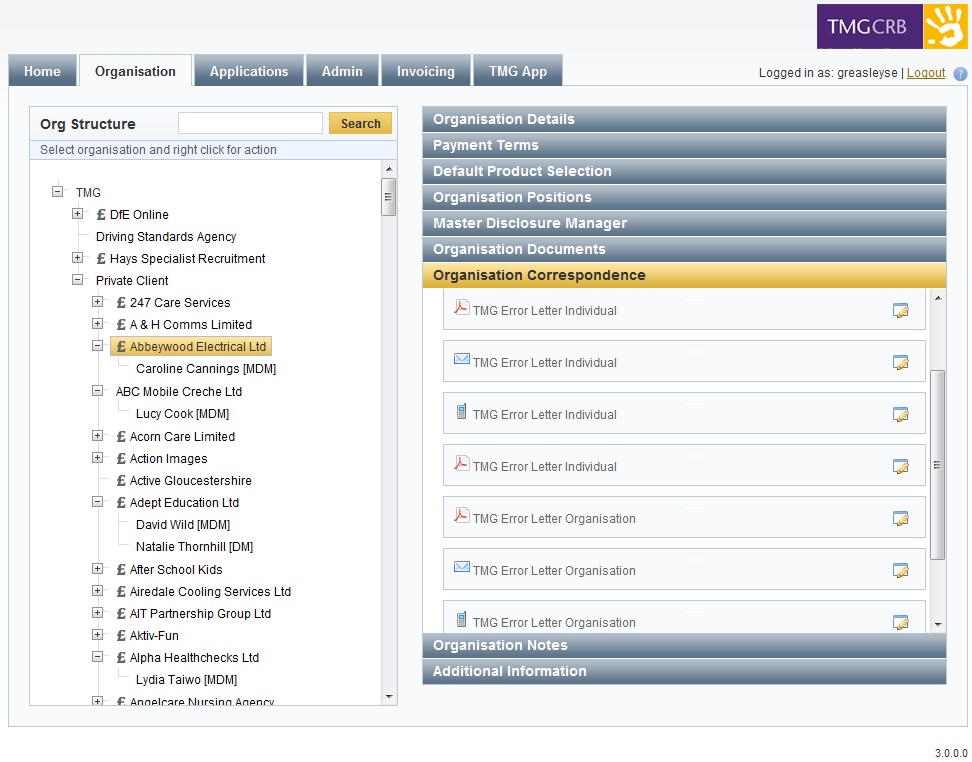Image resolution: width=972 pixels, height=762 pixels.
Task: Select Natalie Thornhill [DM] in tree
Action: click(x=194, y=547)
